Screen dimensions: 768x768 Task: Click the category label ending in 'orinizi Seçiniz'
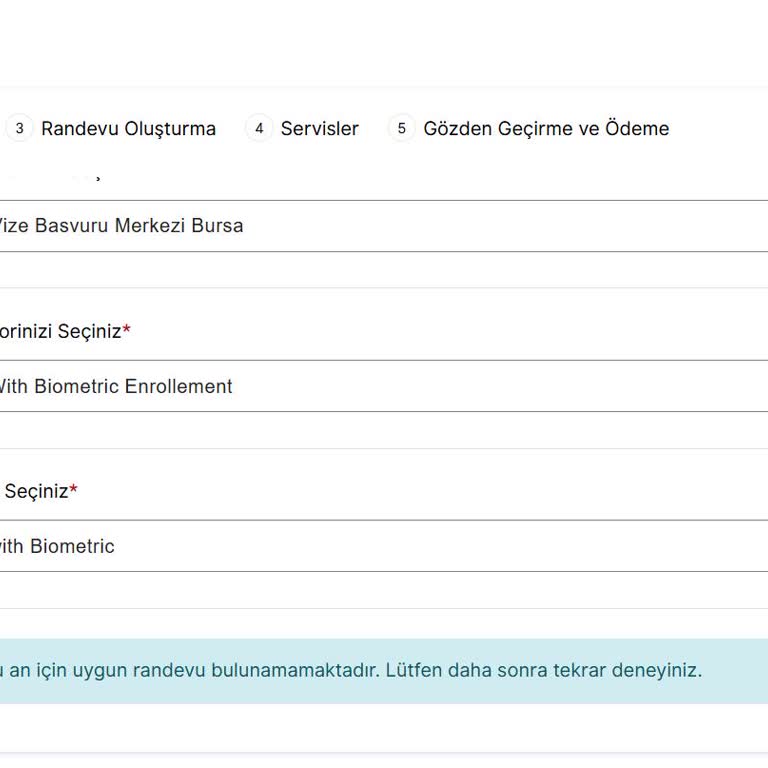[60, 331]
